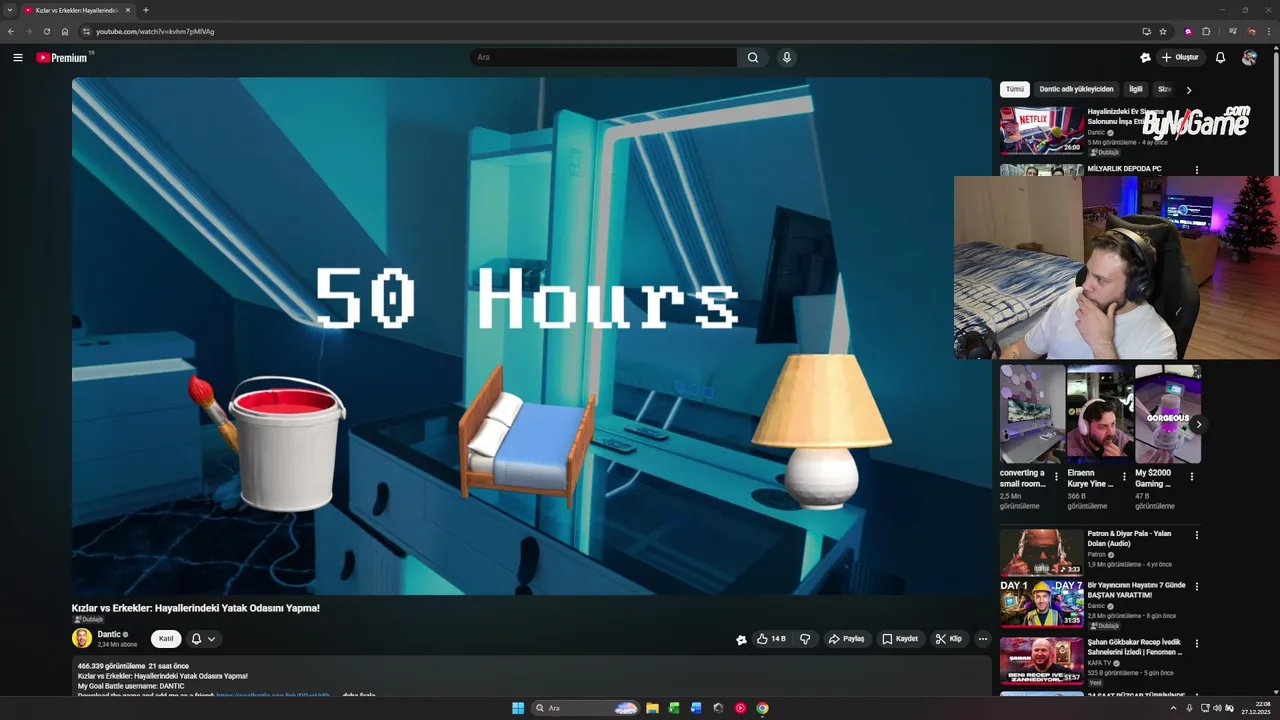Click the sparkle icon next to Oluştur
This screenshot has width=1280, height=720.
pyautogui.click(x=1145, y=58)
